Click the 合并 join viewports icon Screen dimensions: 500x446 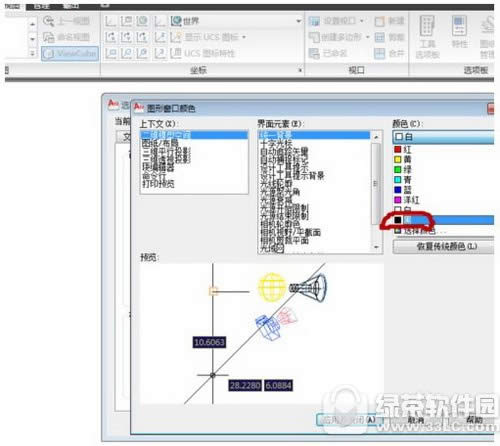pyautogui.click(x=380, y=53)
